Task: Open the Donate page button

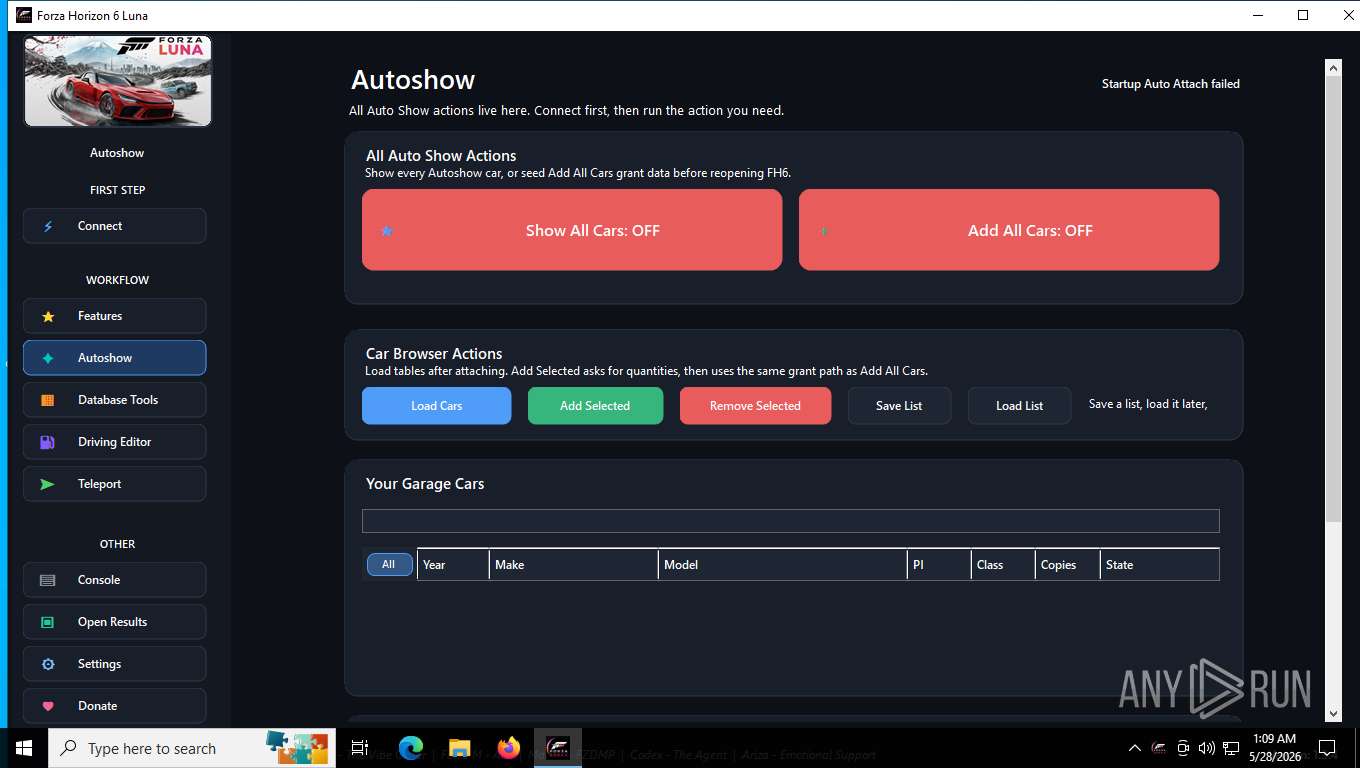Action: 115,706
